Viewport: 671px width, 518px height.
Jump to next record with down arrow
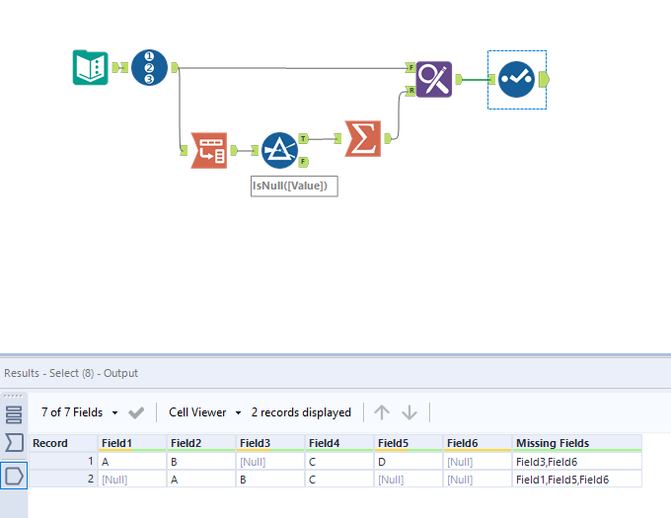[410, 412]
